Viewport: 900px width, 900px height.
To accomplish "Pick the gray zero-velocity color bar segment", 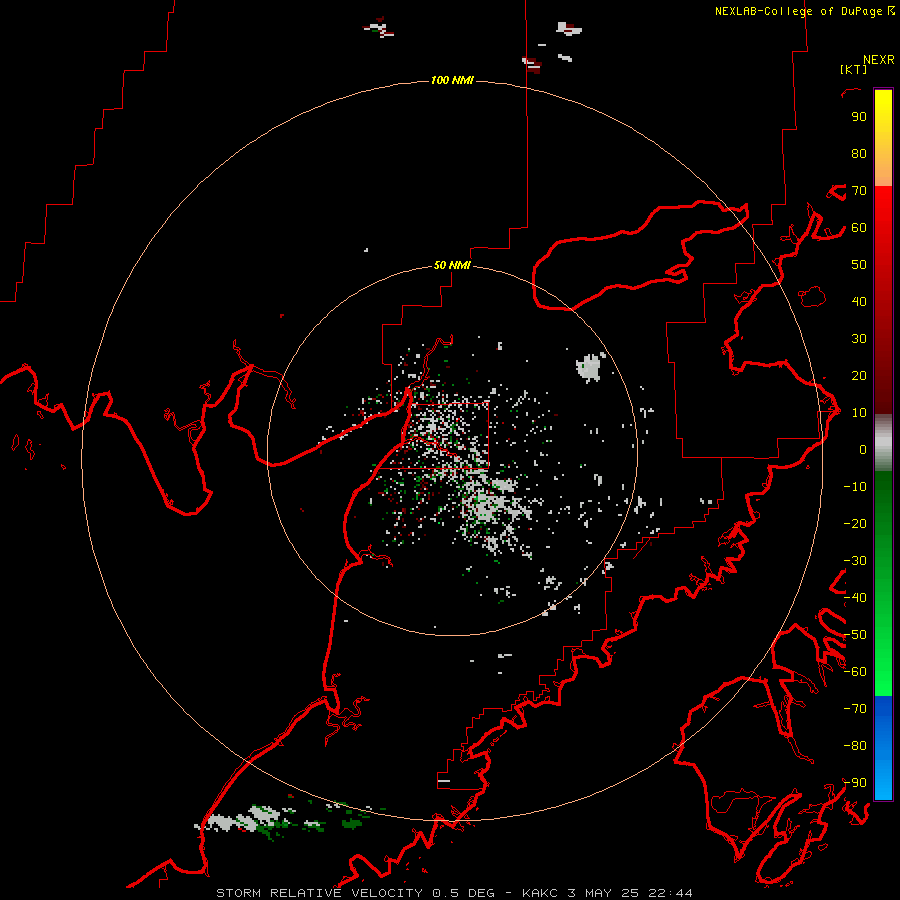I will coord(883,443).
